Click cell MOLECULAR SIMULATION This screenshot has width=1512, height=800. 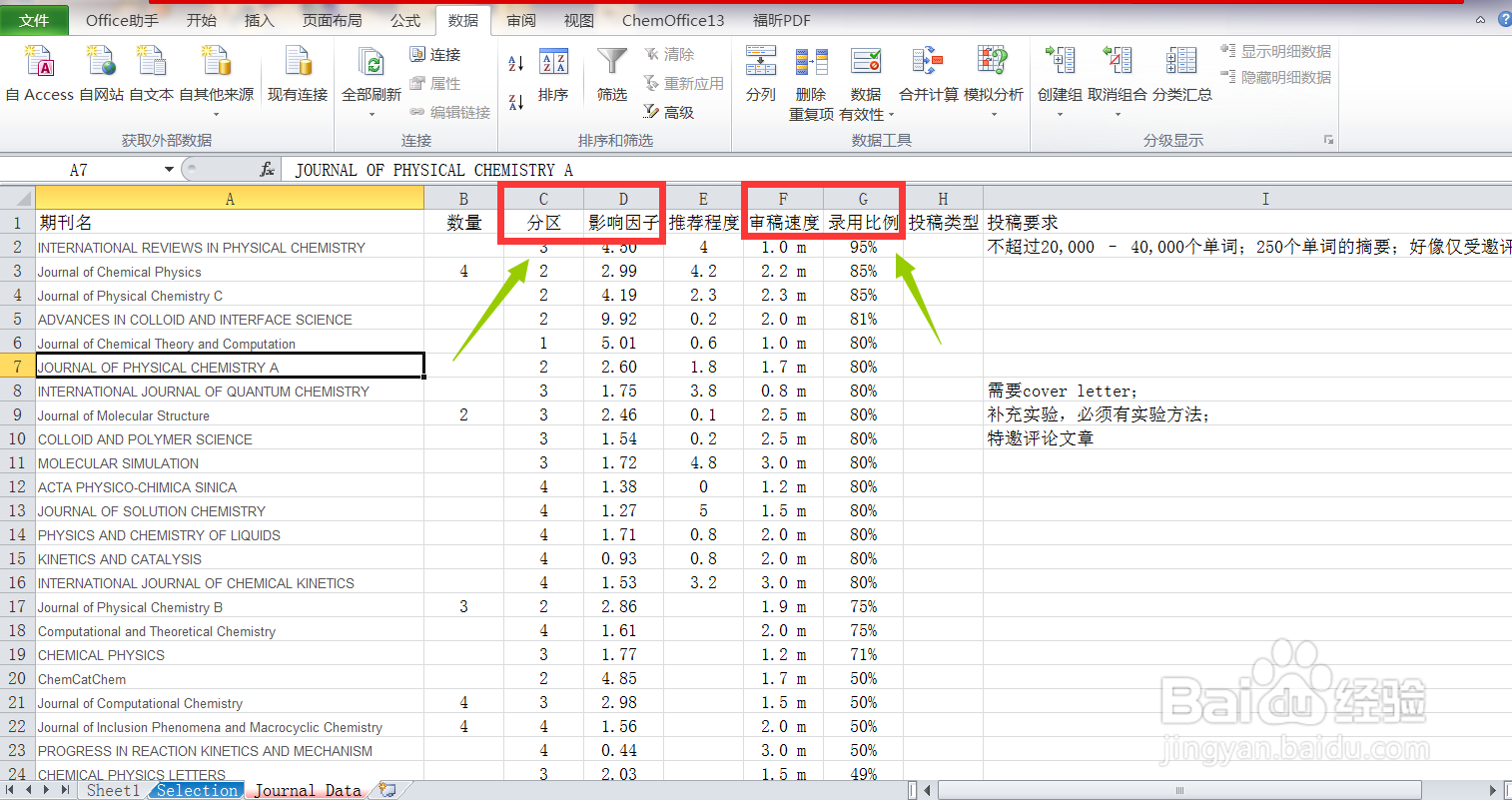click(230, 463)
